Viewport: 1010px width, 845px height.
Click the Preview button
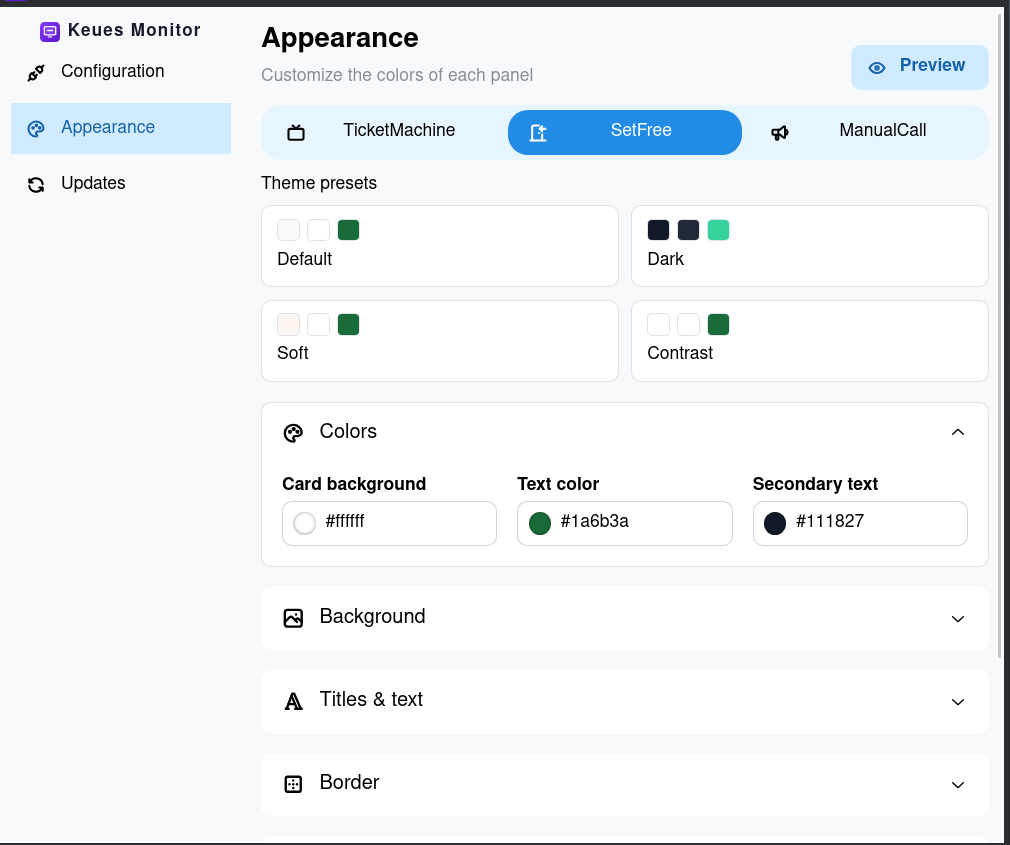point(920,67)
